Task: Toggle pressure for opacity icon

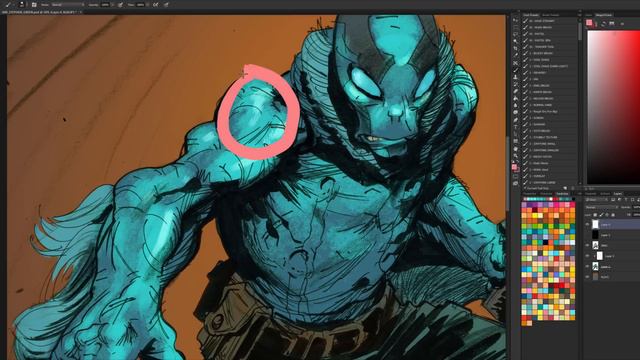Action: point(120,4)
